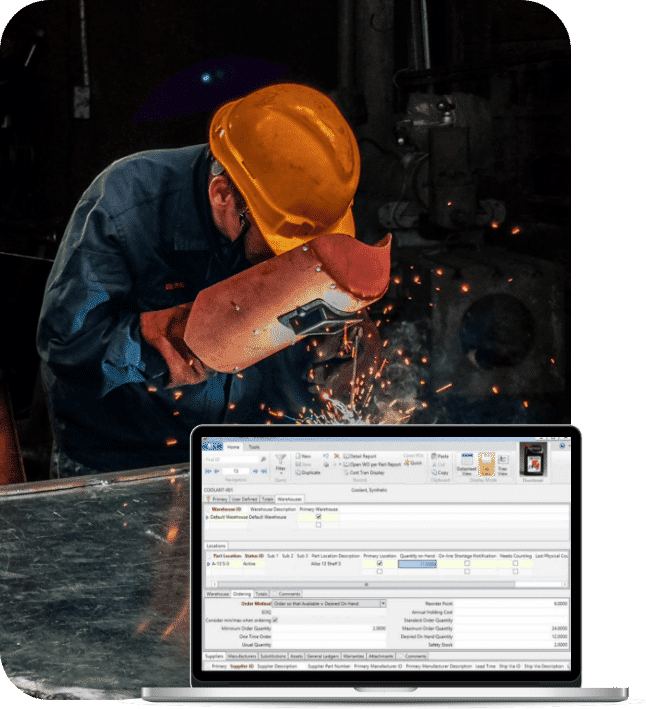Click the Quick PO icon

(x=415, y=464)
